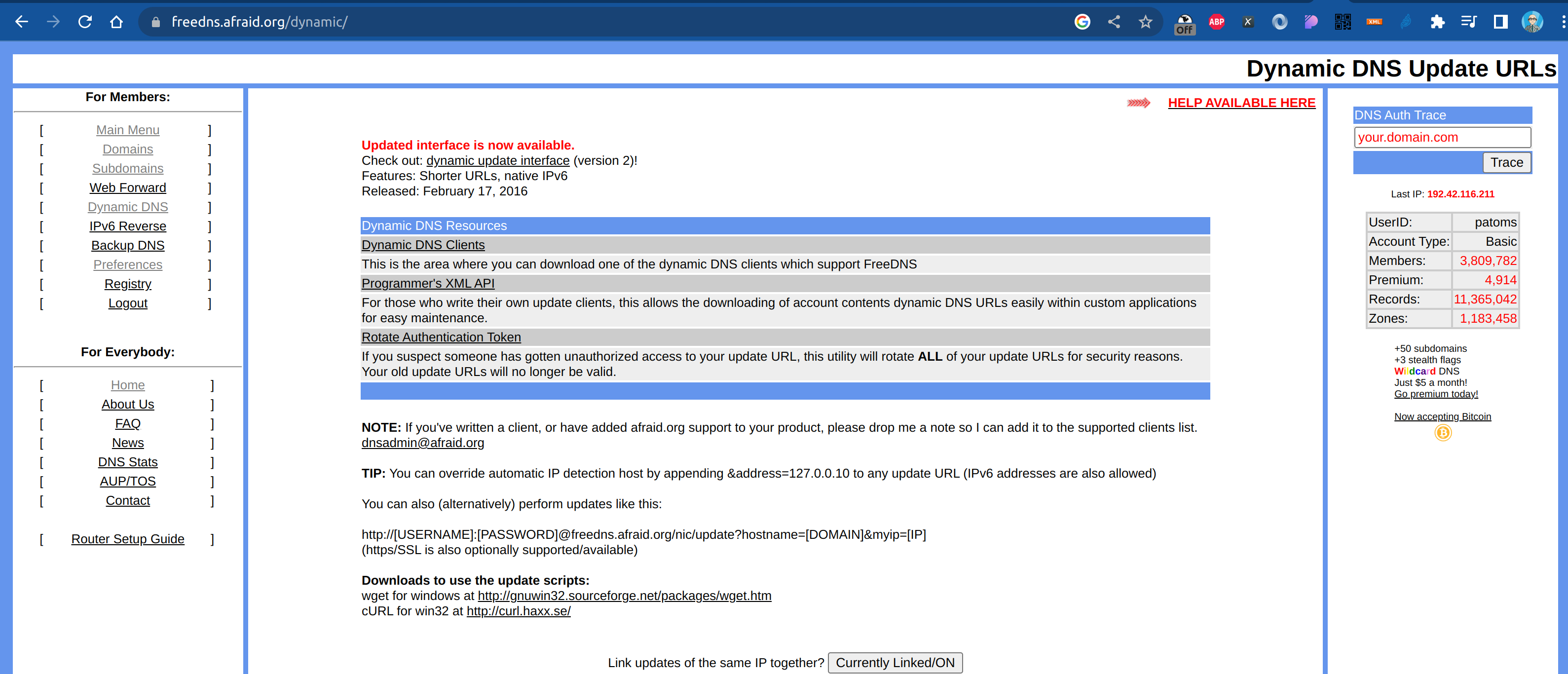Select Dynamic DNS in the members menu

(128, 207)
